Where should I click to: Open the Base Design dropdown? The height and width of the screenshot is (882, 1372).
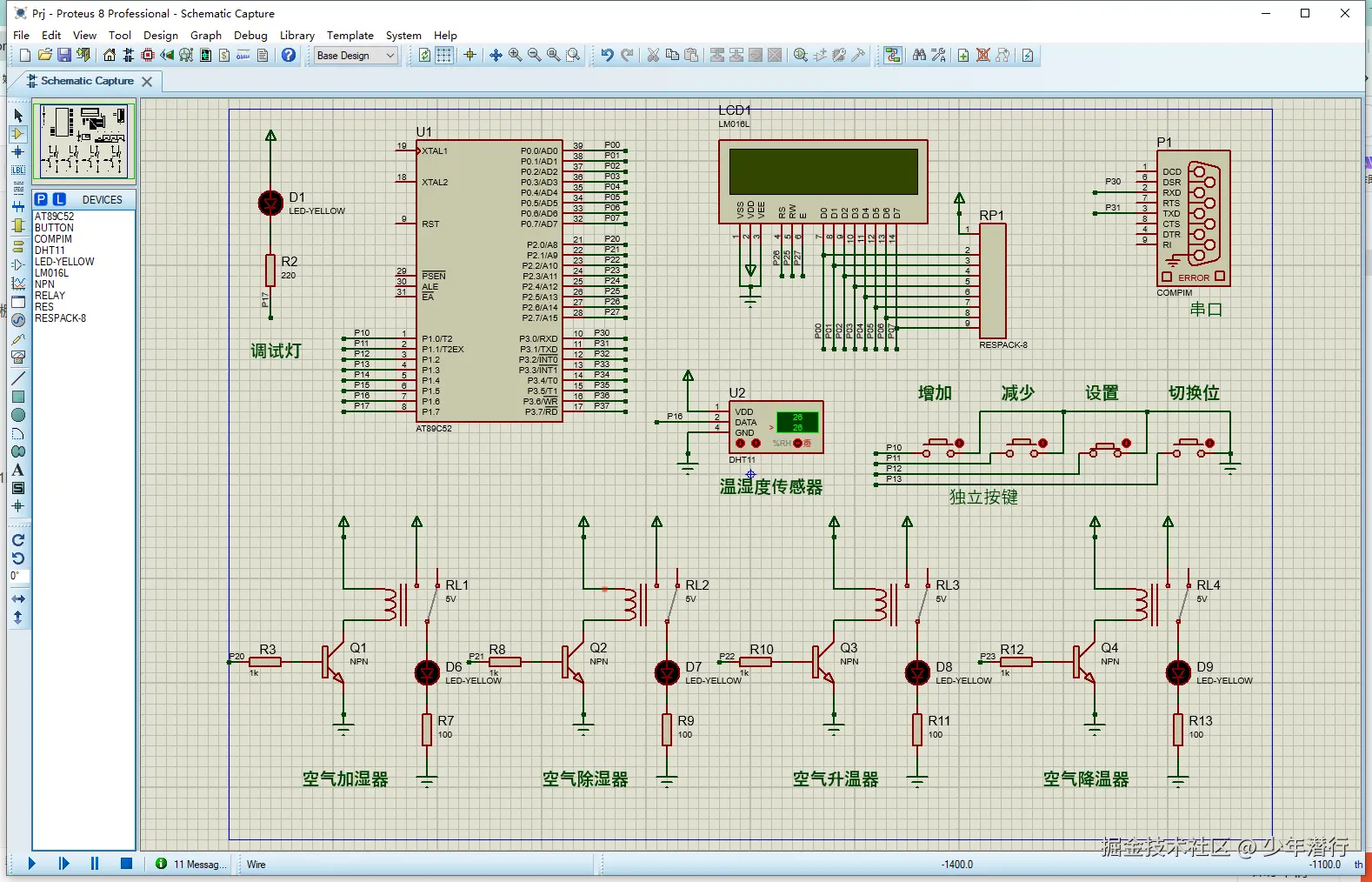pyautogui.click(x=356, y=56)
